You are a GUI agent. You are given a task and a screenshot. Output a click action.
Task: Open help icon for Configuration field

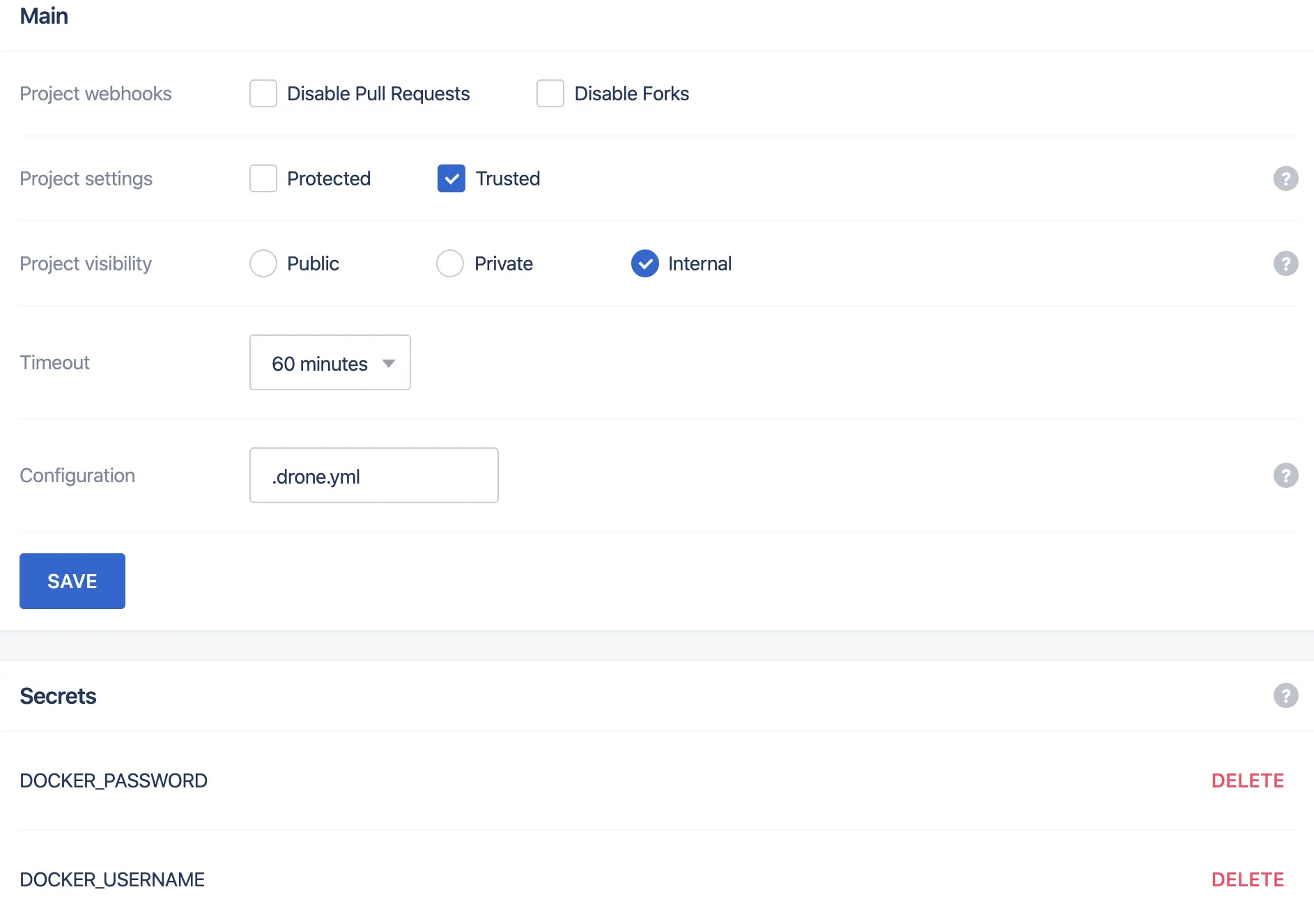click(x=1285, y=475)
